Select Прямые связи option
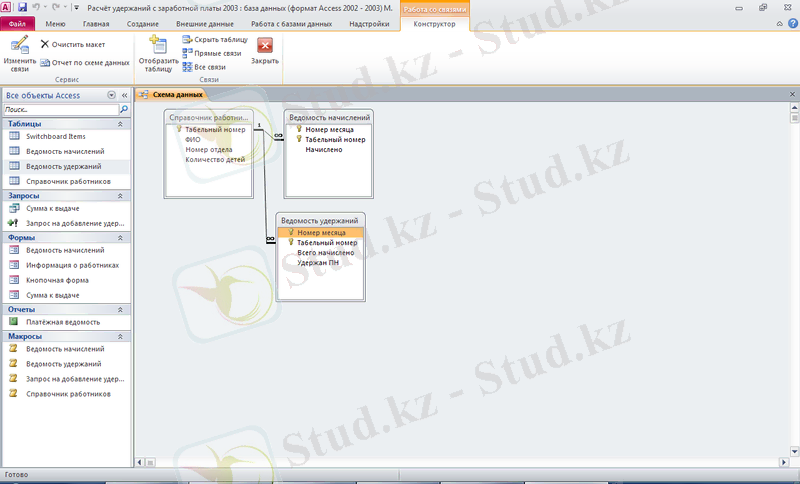This screenshot has height=484, width=800. click(212, 53)
